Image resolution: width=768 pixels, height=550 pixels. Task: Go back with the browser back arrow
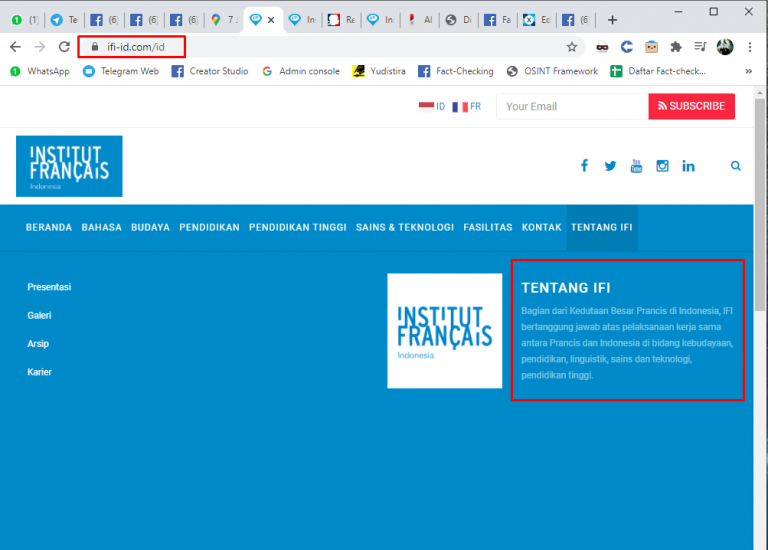click(15, 47)
